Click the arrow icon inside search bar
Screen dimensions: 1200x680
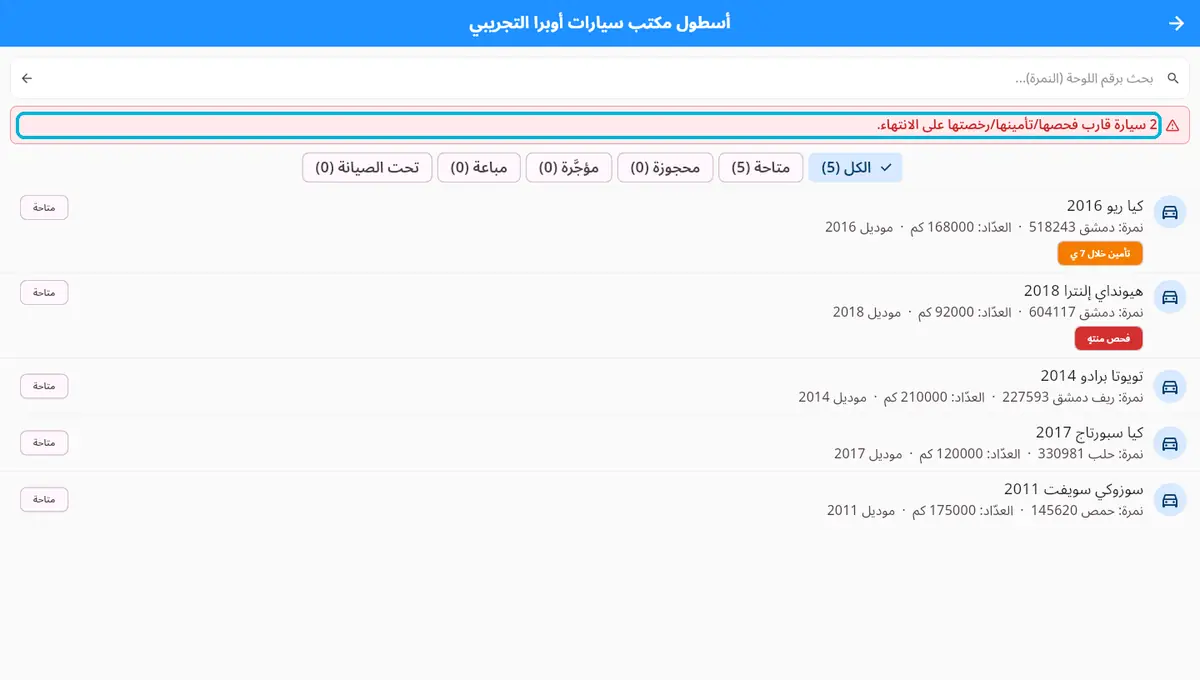click(27, 78)
